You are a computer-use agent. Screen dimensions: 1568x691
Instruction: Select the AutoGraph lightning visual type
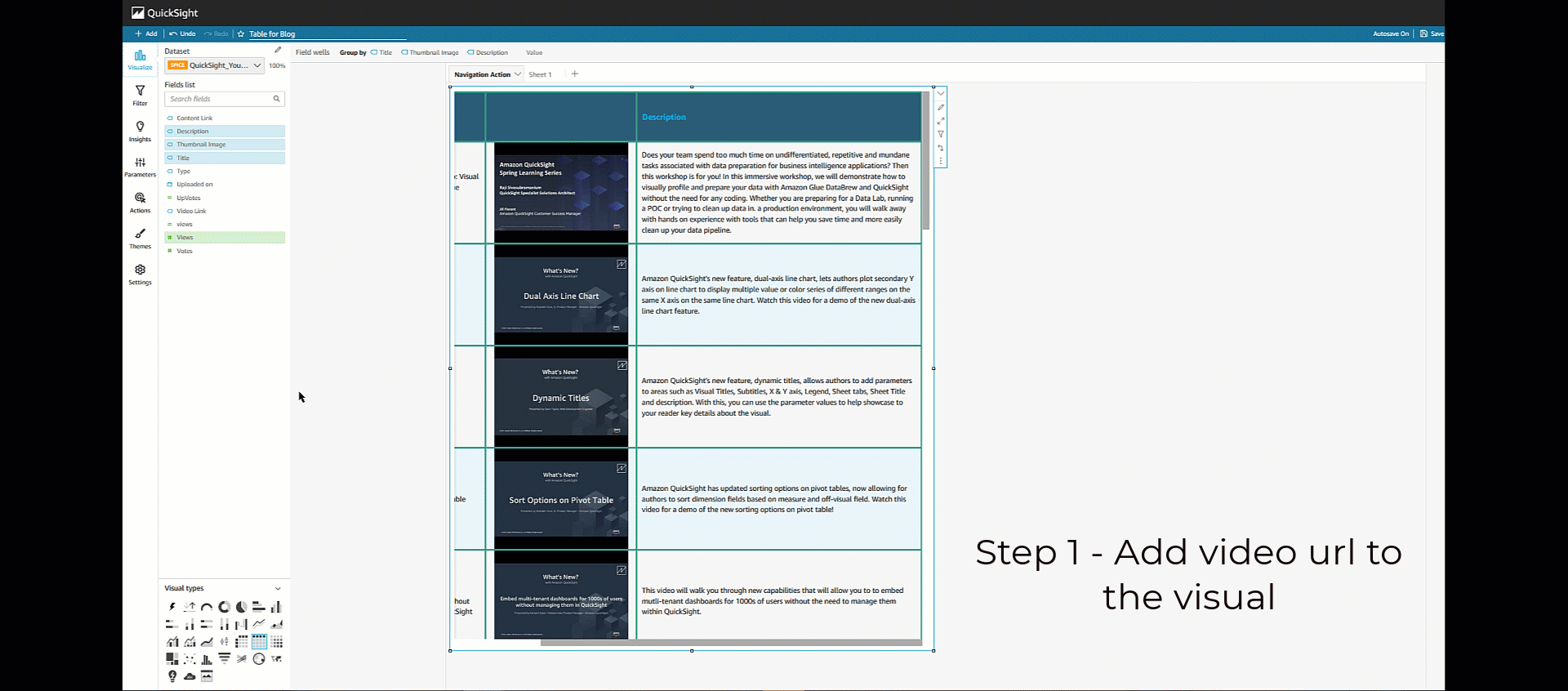(172, 607)
